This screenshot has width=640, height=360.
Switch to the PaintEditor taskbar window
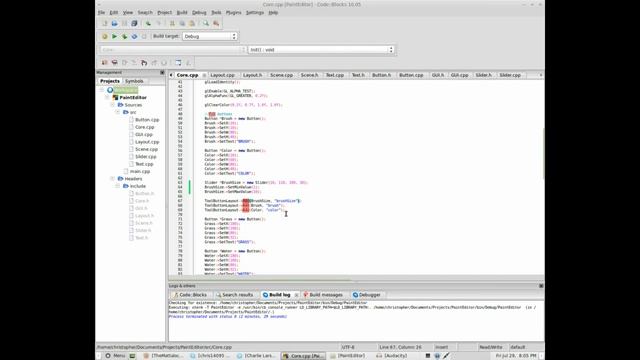click(x=348, y=356)
